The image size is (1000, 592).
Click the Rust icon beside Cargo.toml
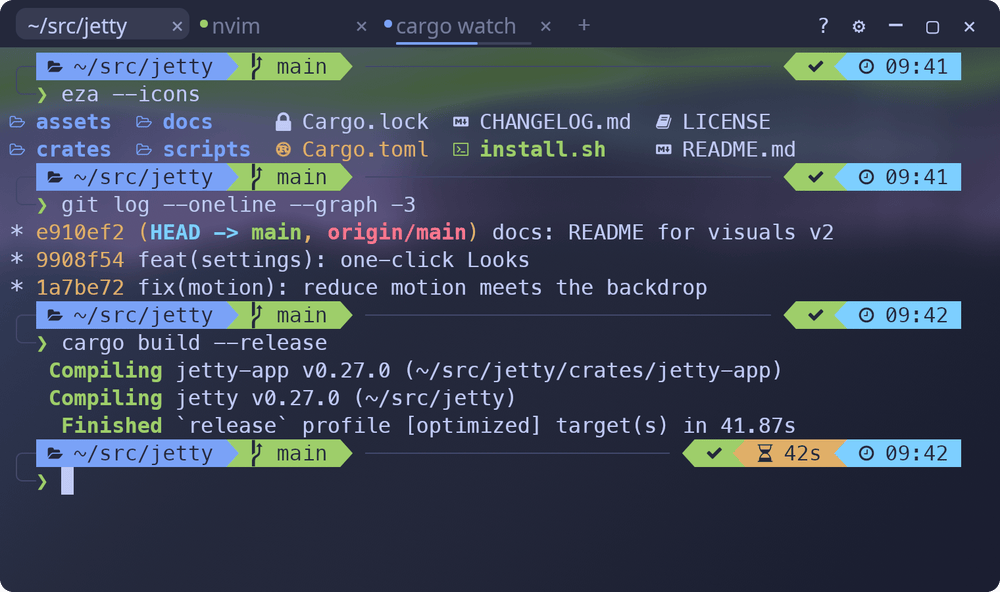[283, 149]
